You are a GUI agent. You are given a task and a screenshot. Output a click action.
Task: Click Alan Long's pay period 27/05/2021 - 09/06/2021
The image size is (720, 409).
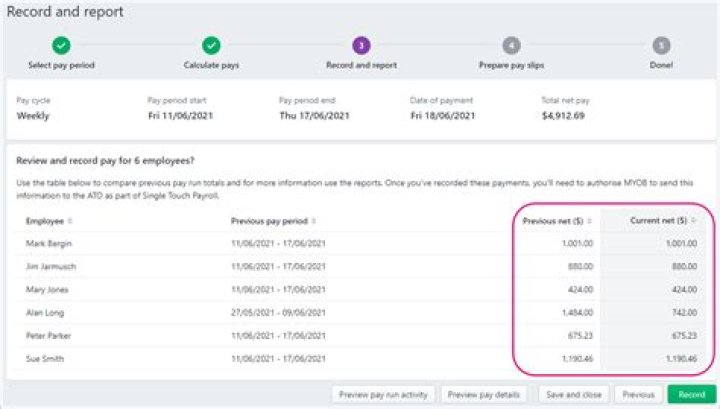tap(278, 313)
